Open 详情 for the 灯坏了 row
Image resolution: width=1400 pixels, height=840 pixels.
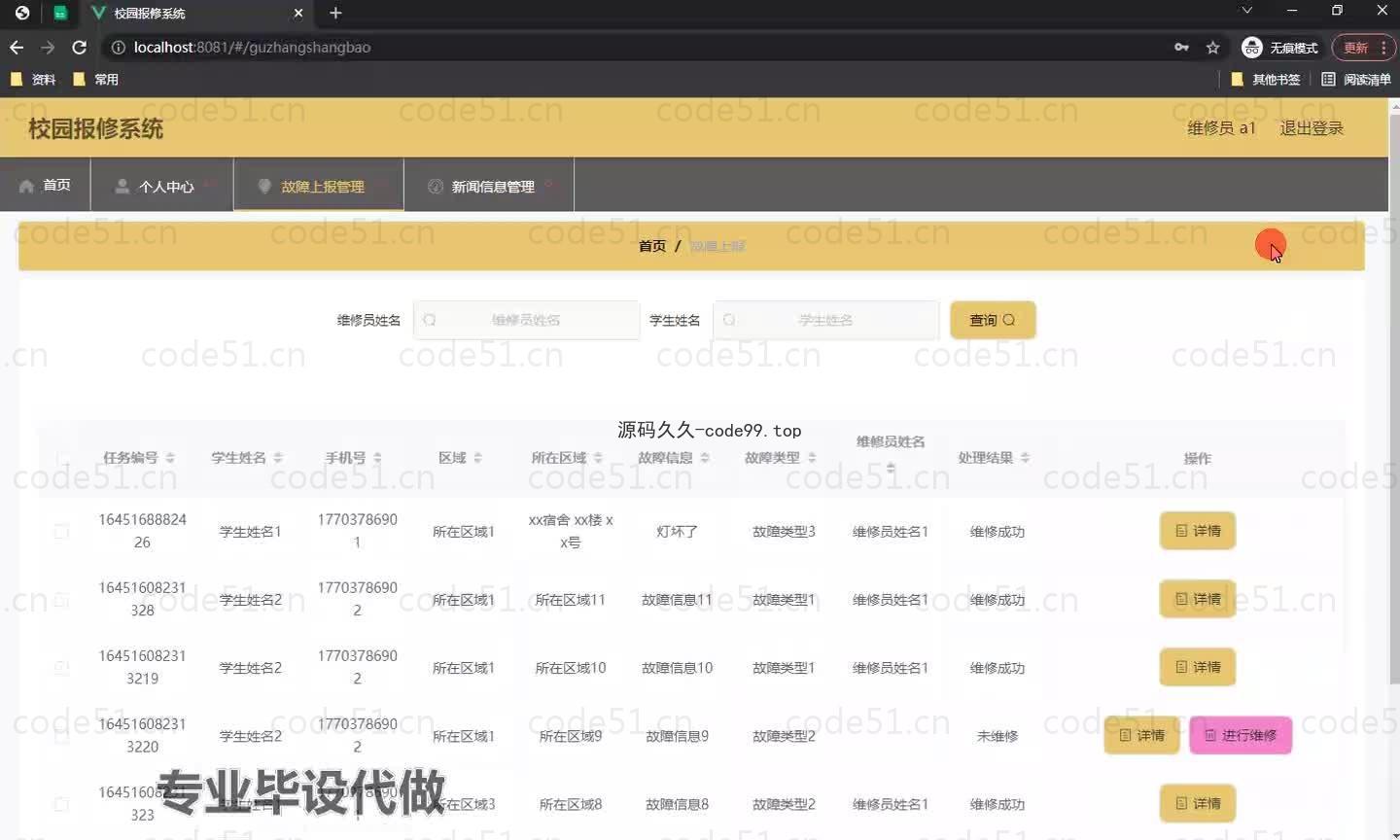[1198, 531]
